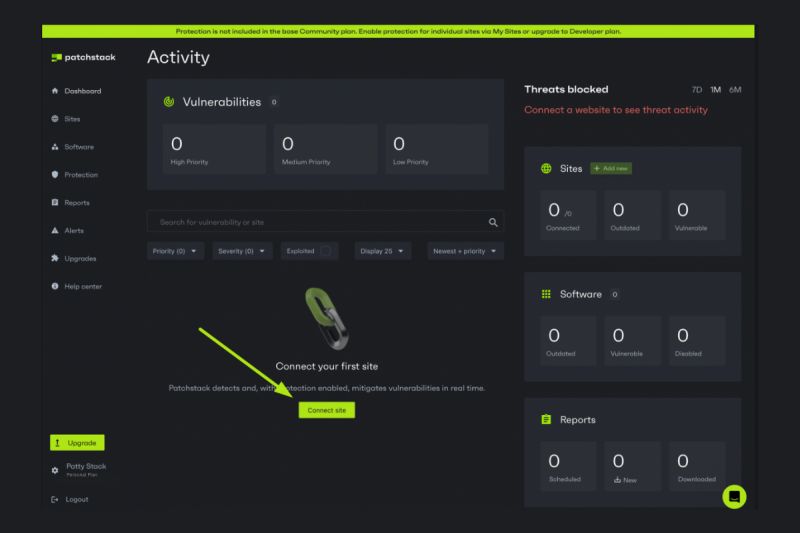Open the Upgrades menu item
Viewport: 800px width, 533px height.
80,259
